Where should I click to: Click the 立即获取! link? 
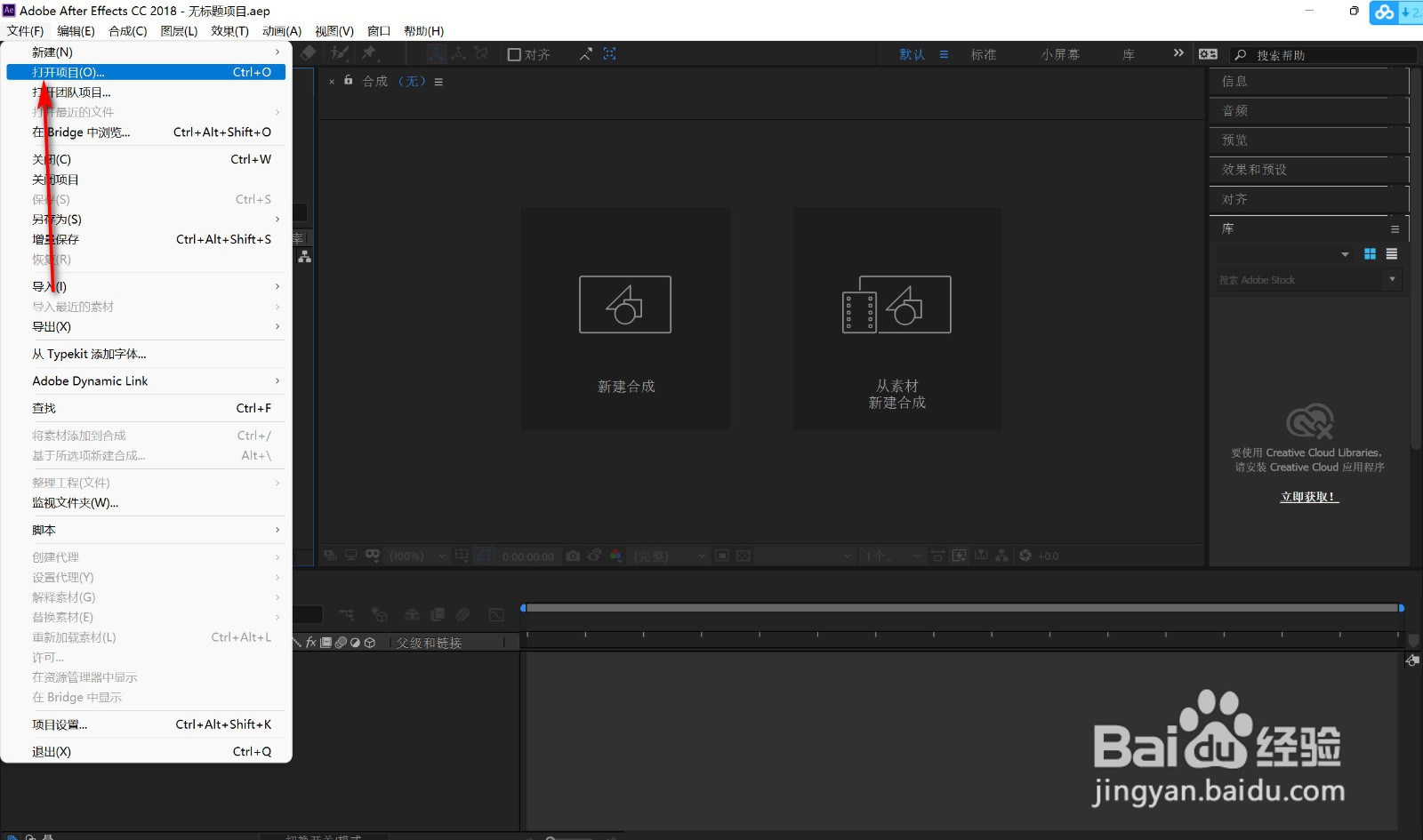[x=1309, y=497]
